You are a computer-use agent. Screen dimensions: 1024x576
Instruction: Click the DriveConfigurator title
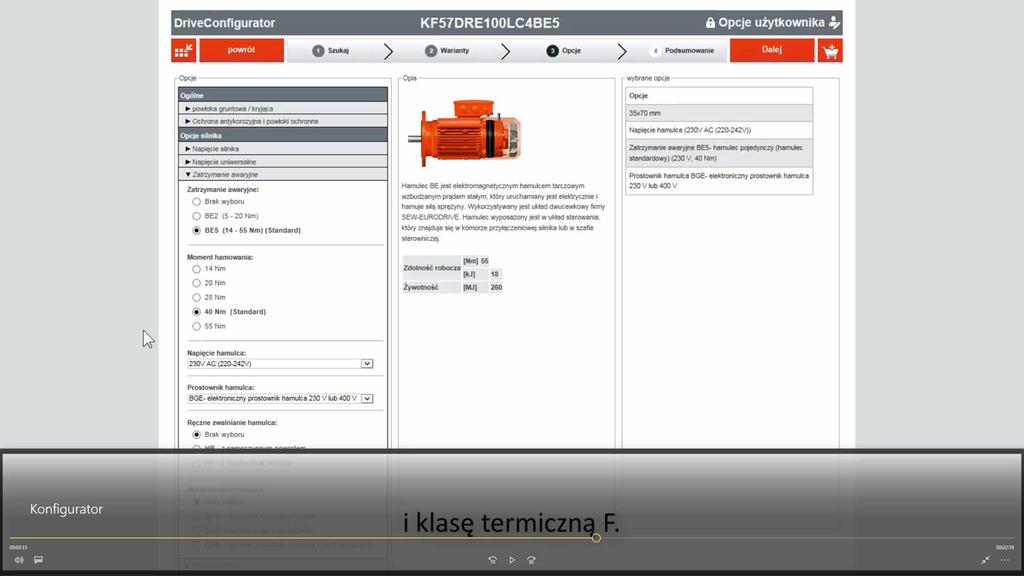[225, 23]
